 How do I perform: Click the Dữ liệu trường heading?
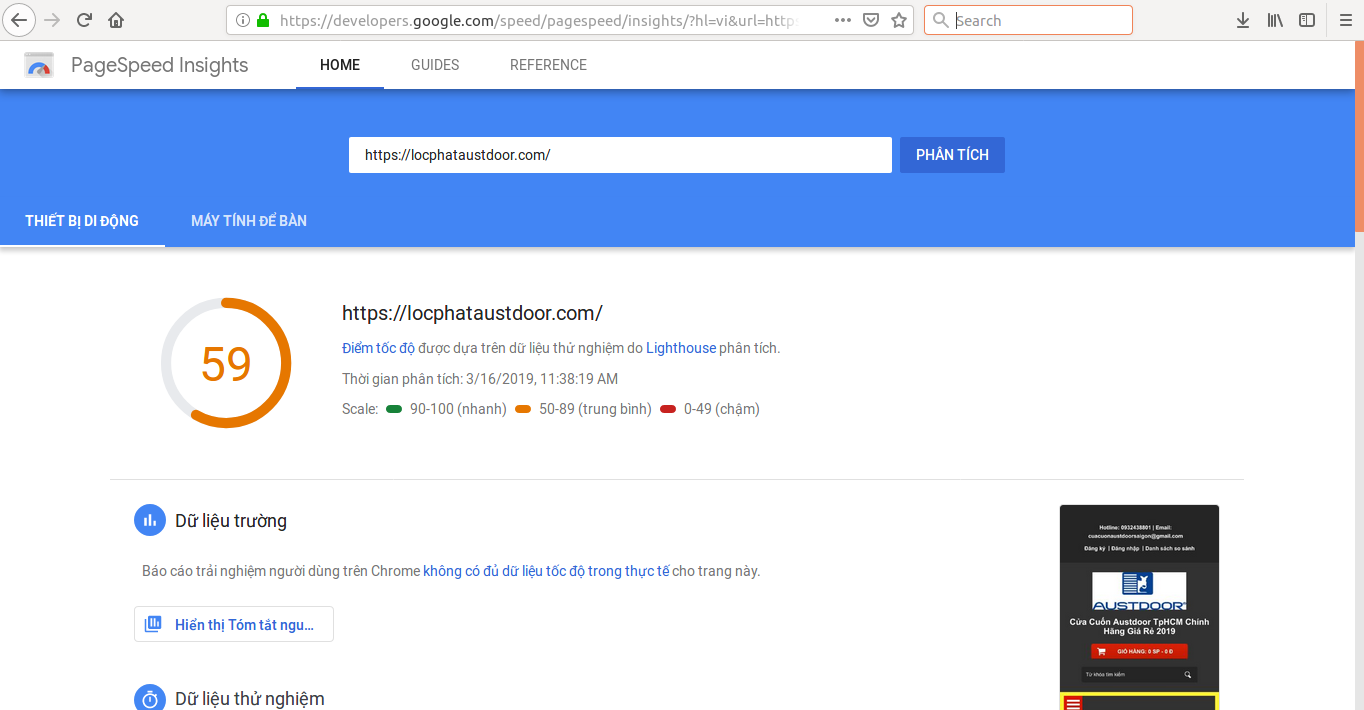[231, 521]
